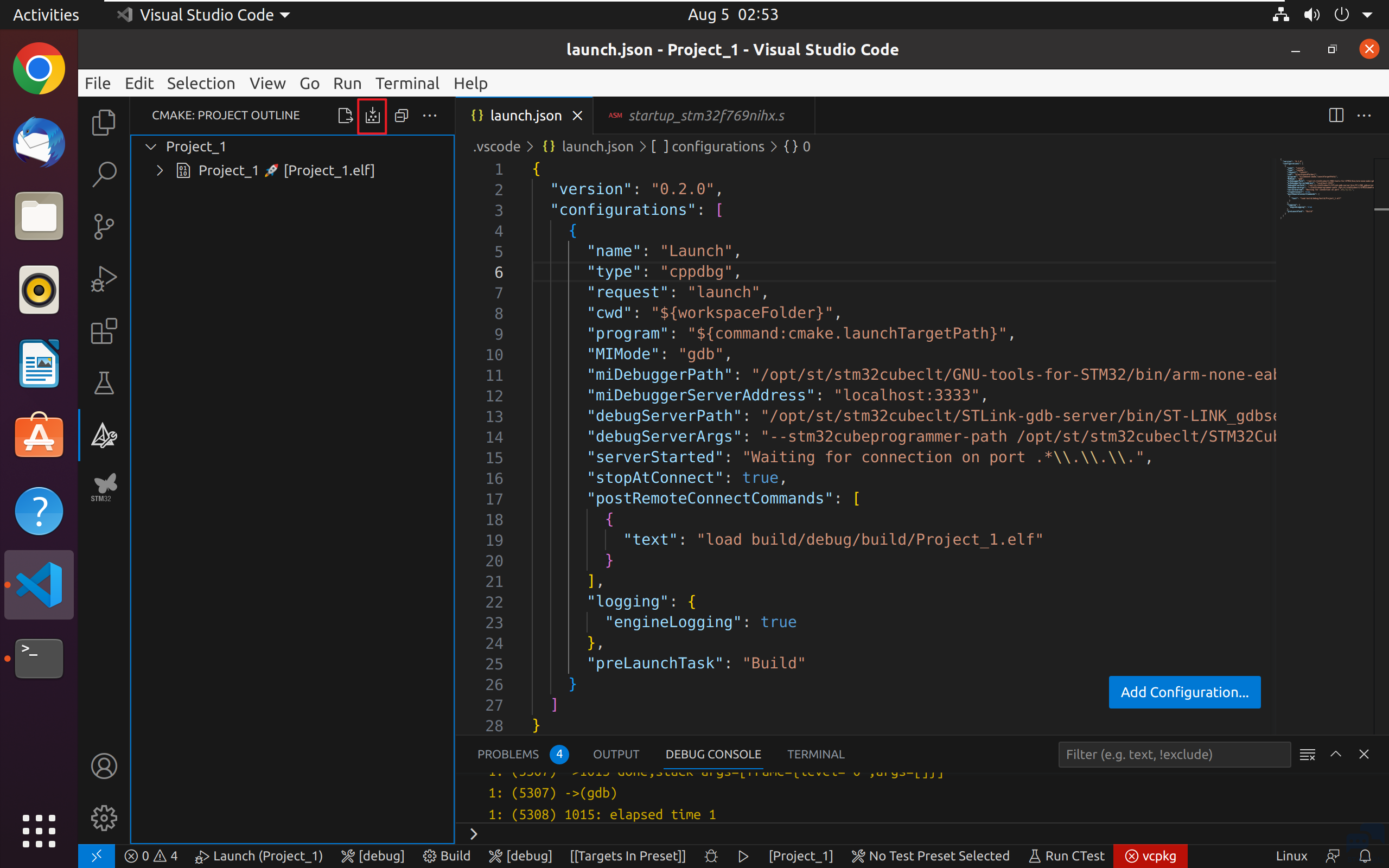Open the File menu
Viewport: 1389px width, 868px height.
(98, 83)
